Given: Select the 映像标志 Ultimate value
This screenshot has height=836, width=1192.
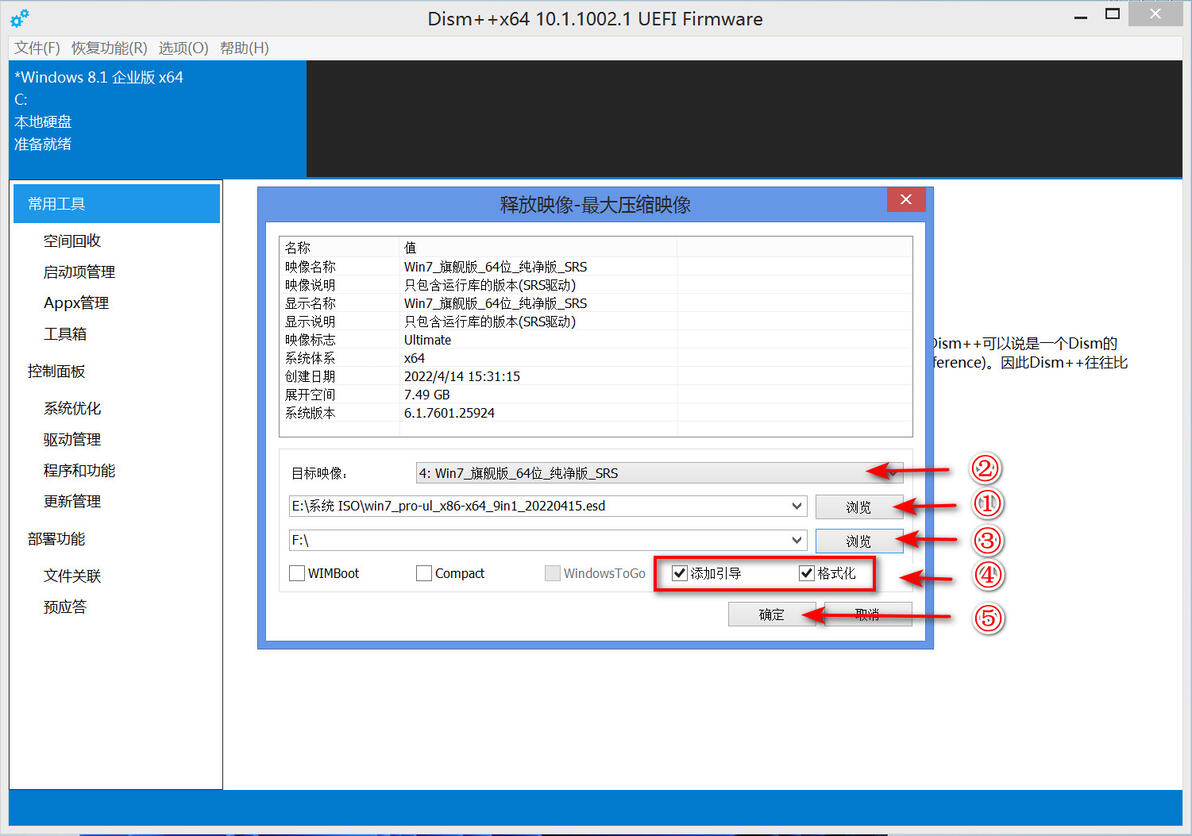Looking at the screenshot, I should click(427, 340).
